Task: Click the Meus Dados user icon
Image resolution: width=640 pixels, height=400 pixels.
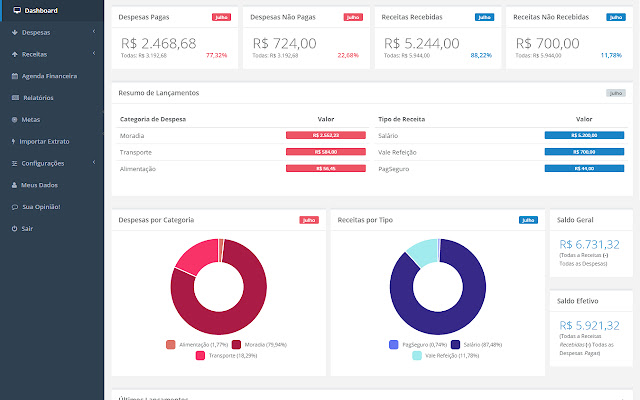Action: click(x=14, y=185)
